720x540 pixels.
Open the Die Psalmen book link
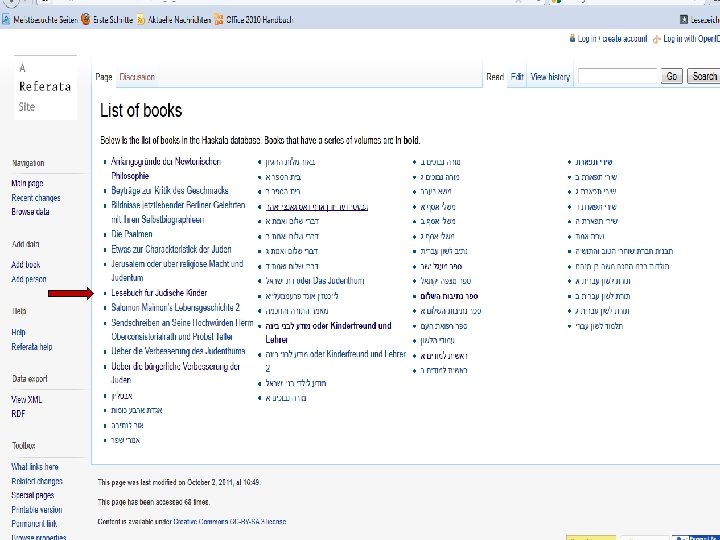(132, 234)
